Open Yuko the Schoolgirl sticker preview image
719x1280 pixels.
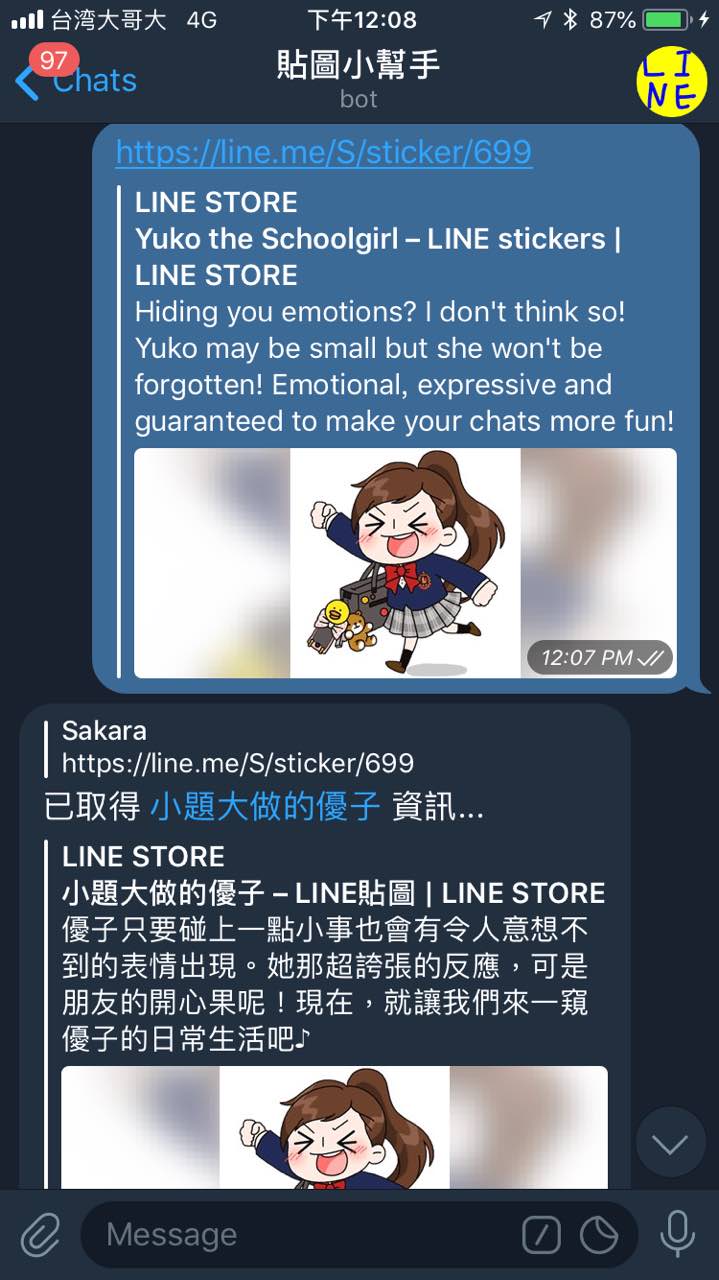tap(406, 563)
